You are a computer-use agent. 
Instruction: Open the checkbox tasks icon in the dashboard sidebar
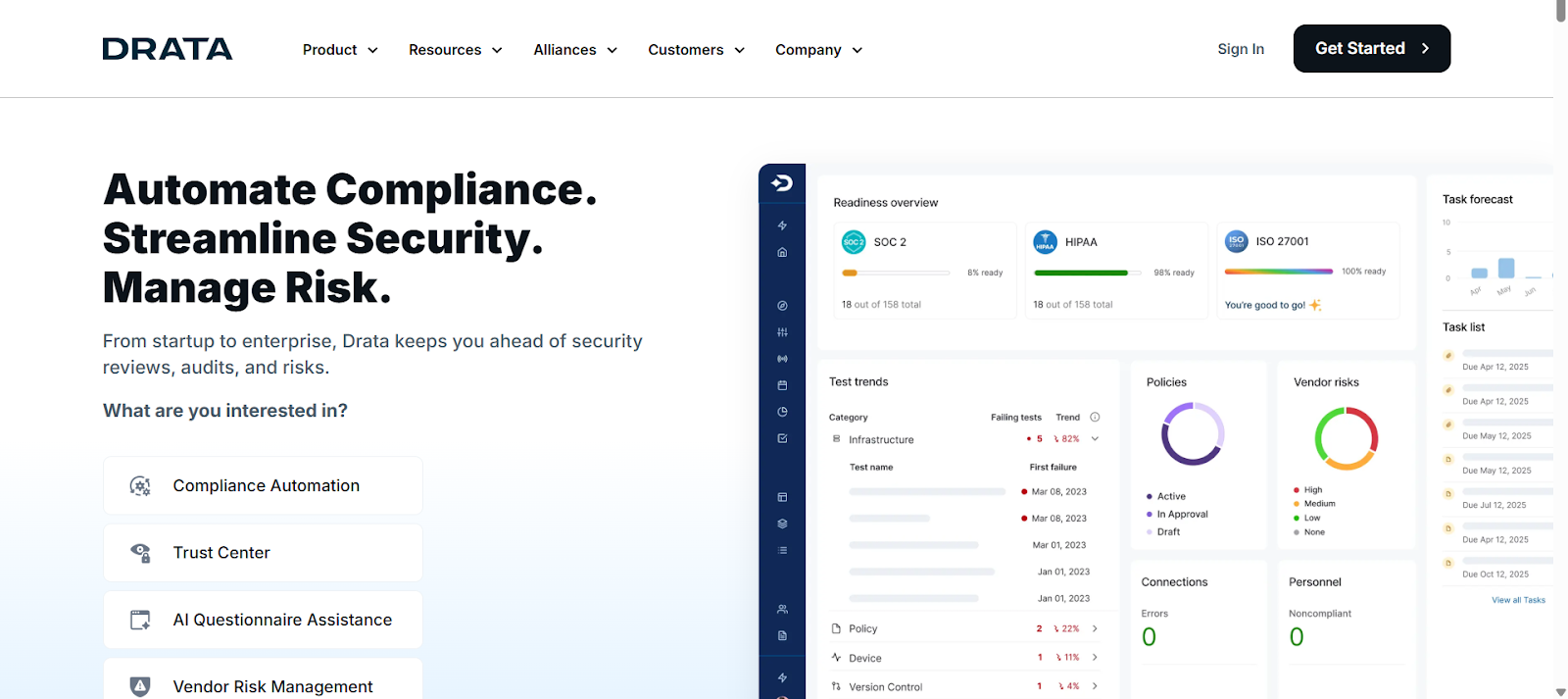coord(782,438)
